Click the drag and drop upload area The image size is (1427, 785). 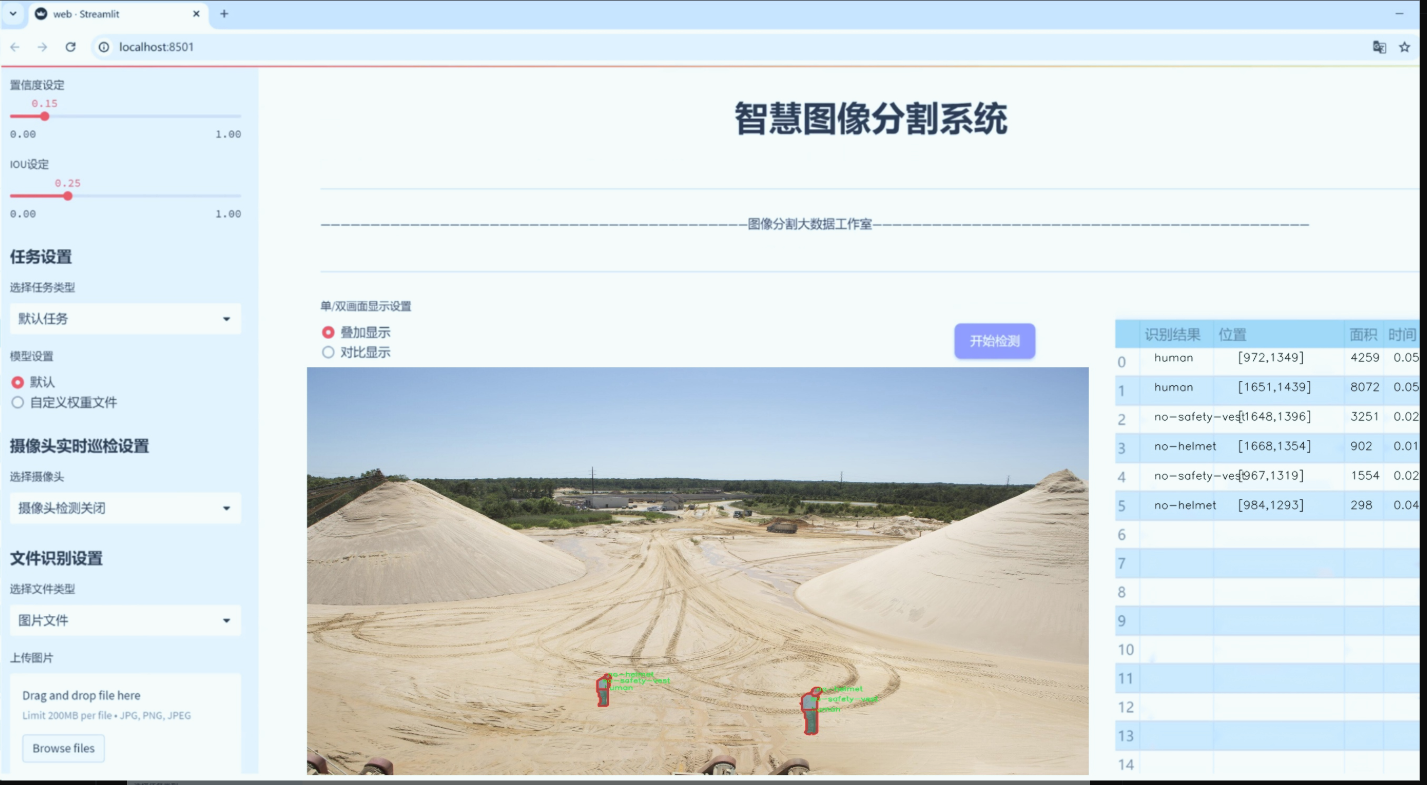(x=125, y=723)
